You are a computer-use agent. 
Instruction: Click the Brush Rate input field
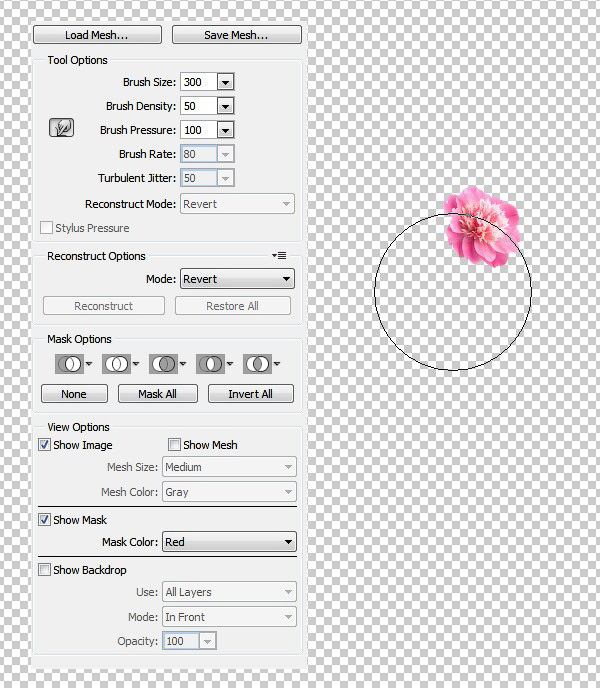point(198,154)
